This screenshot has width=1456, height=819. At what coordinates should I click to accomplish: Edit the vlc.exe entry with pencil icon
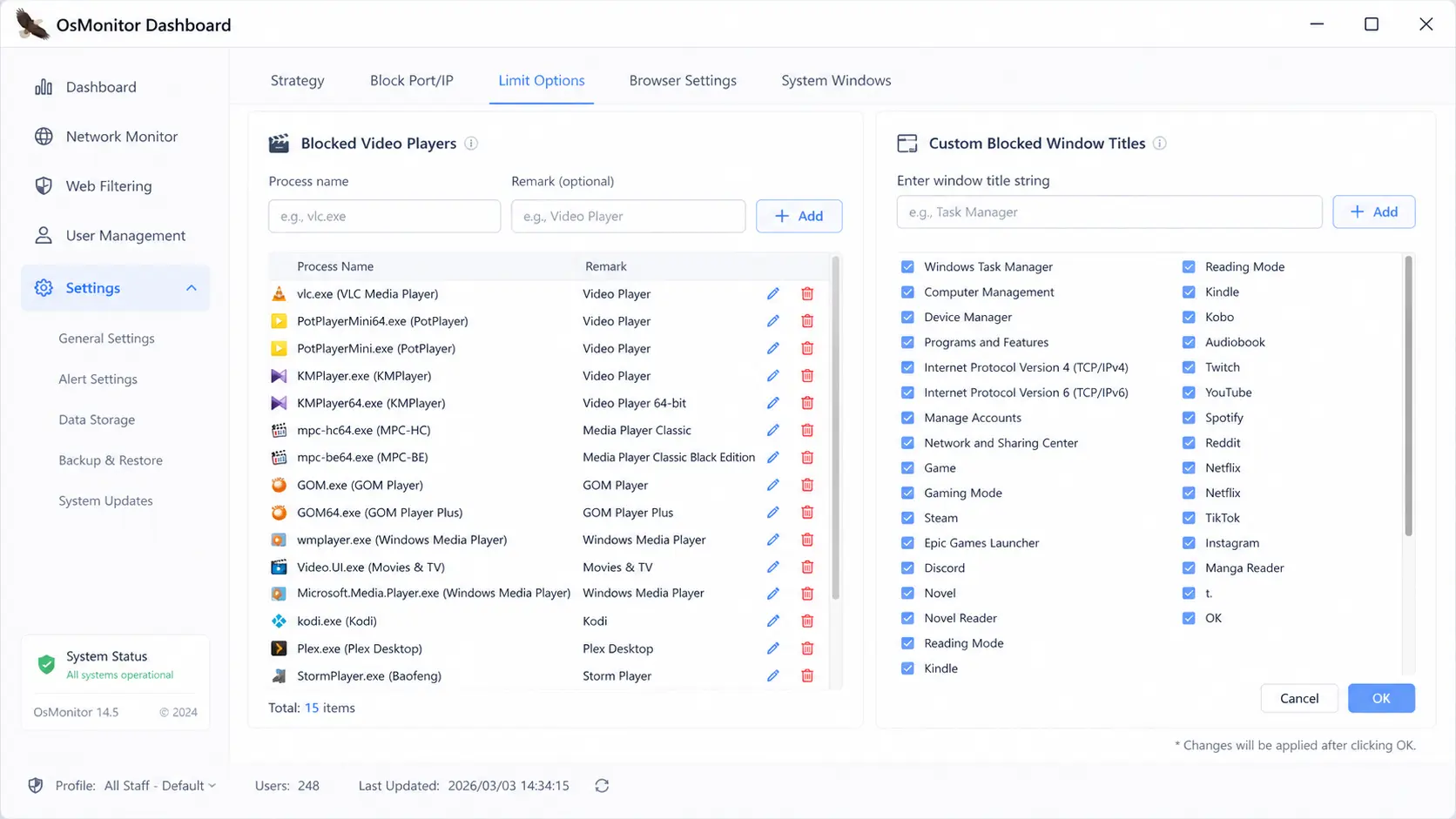point(772,294)
